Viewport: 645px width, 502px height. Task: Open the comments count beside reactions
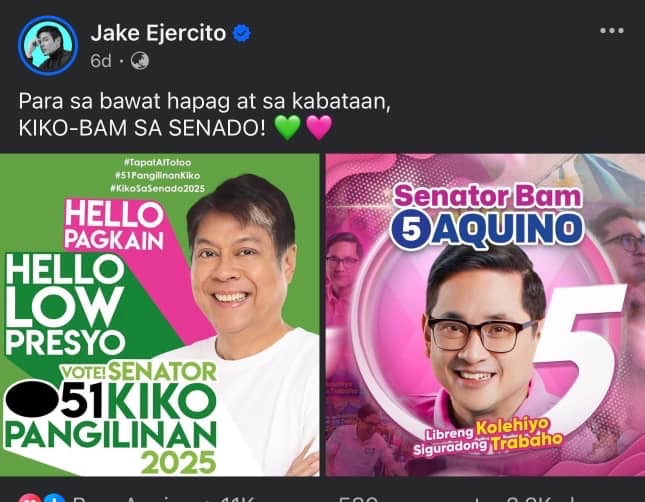(358, 499)
